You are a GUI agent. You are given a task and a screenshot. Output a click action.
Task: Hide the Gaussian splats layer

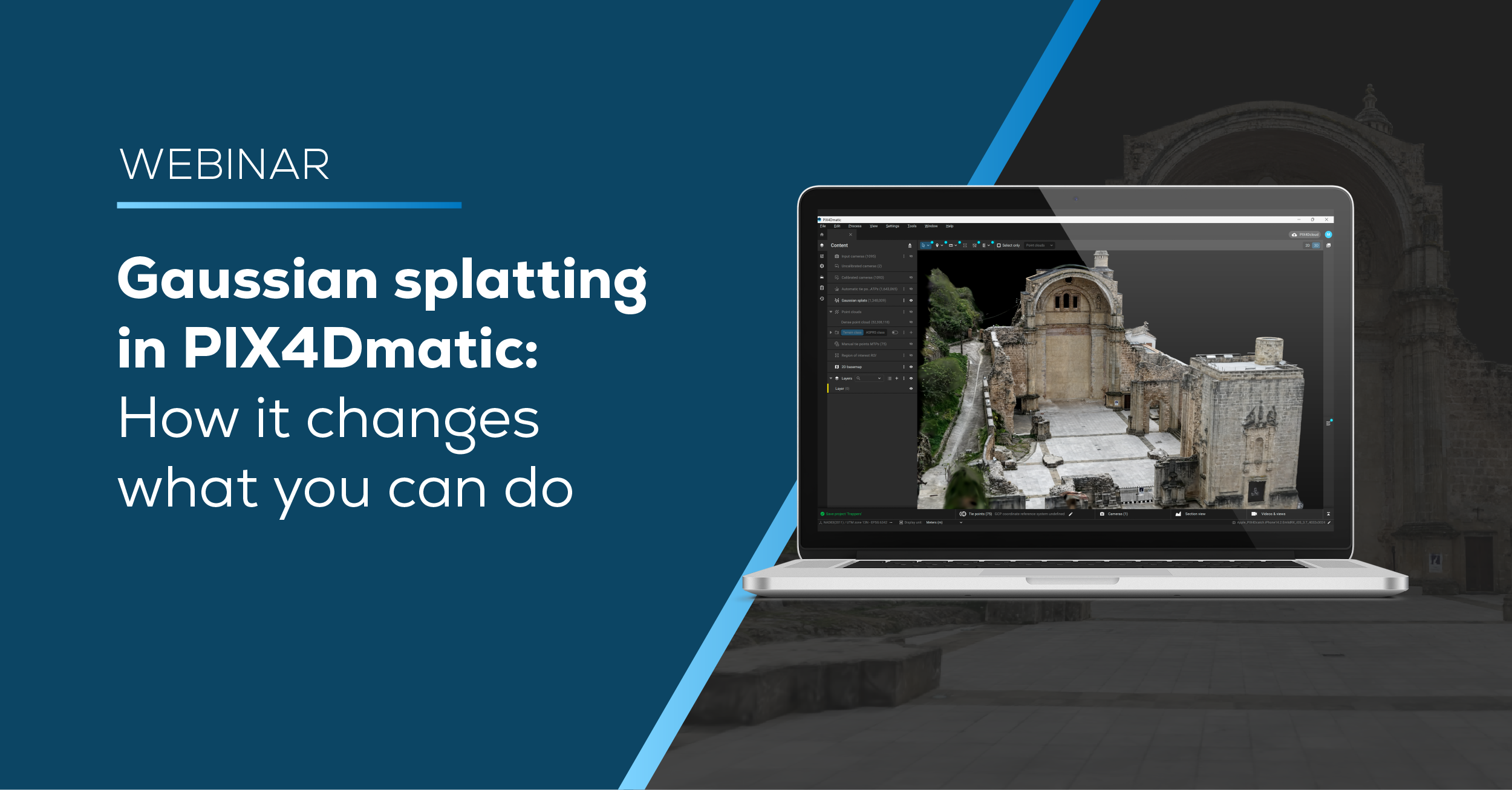coord(911,300)
